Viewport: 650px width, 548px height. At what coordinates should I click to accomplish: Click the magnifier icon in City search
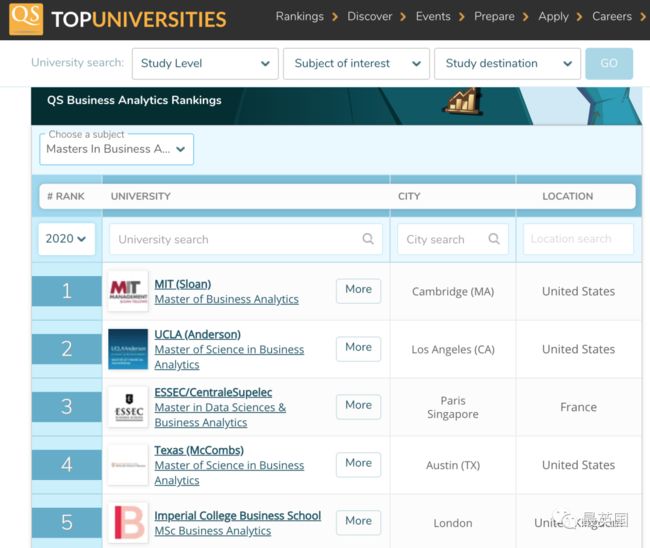(494, 239)
